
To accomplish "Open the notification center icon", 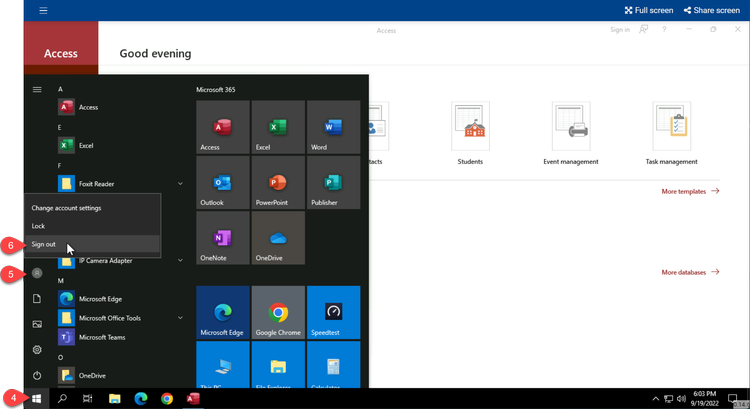I will 732,398.
